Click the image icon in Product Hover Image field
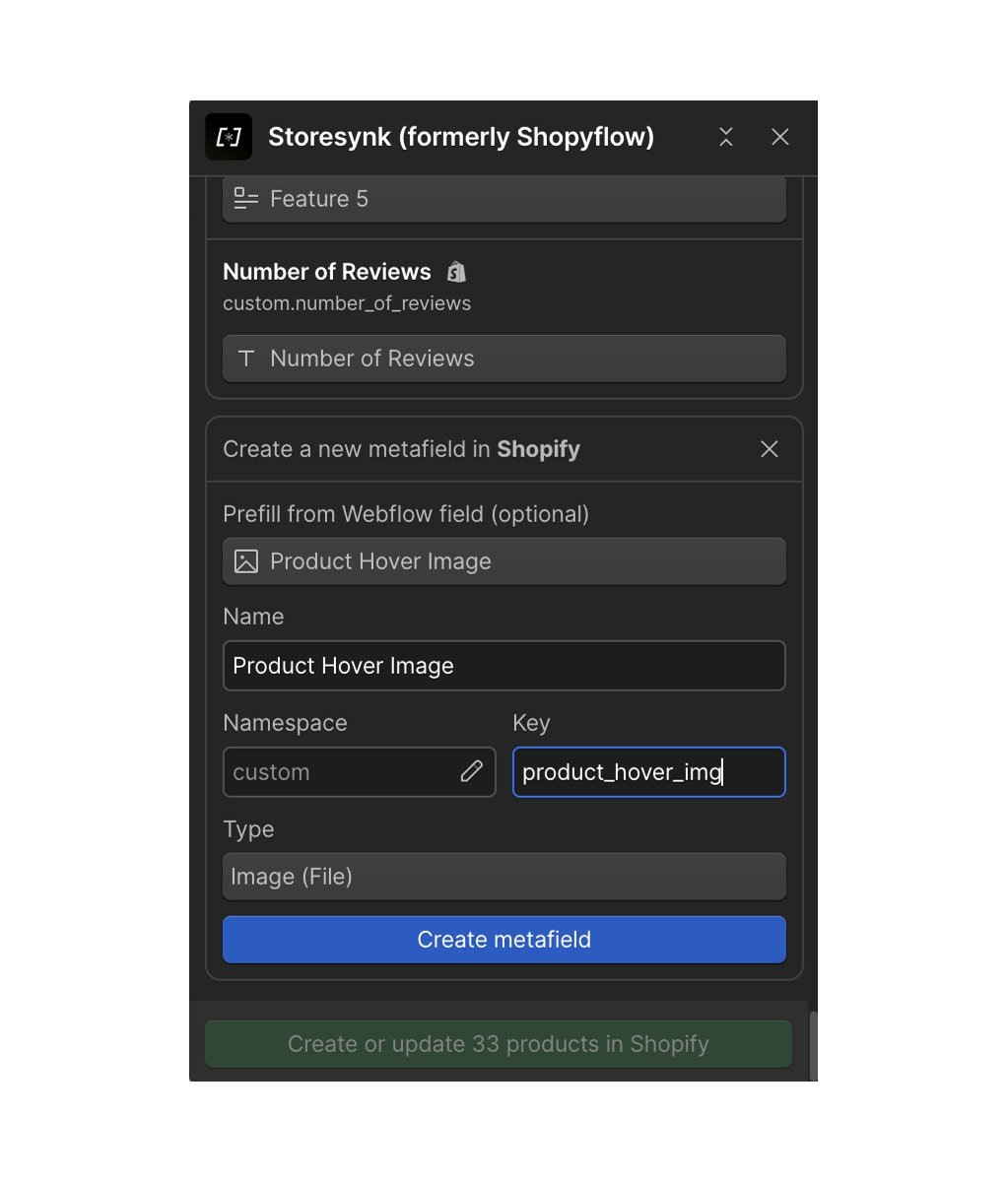 pos(246,561)
